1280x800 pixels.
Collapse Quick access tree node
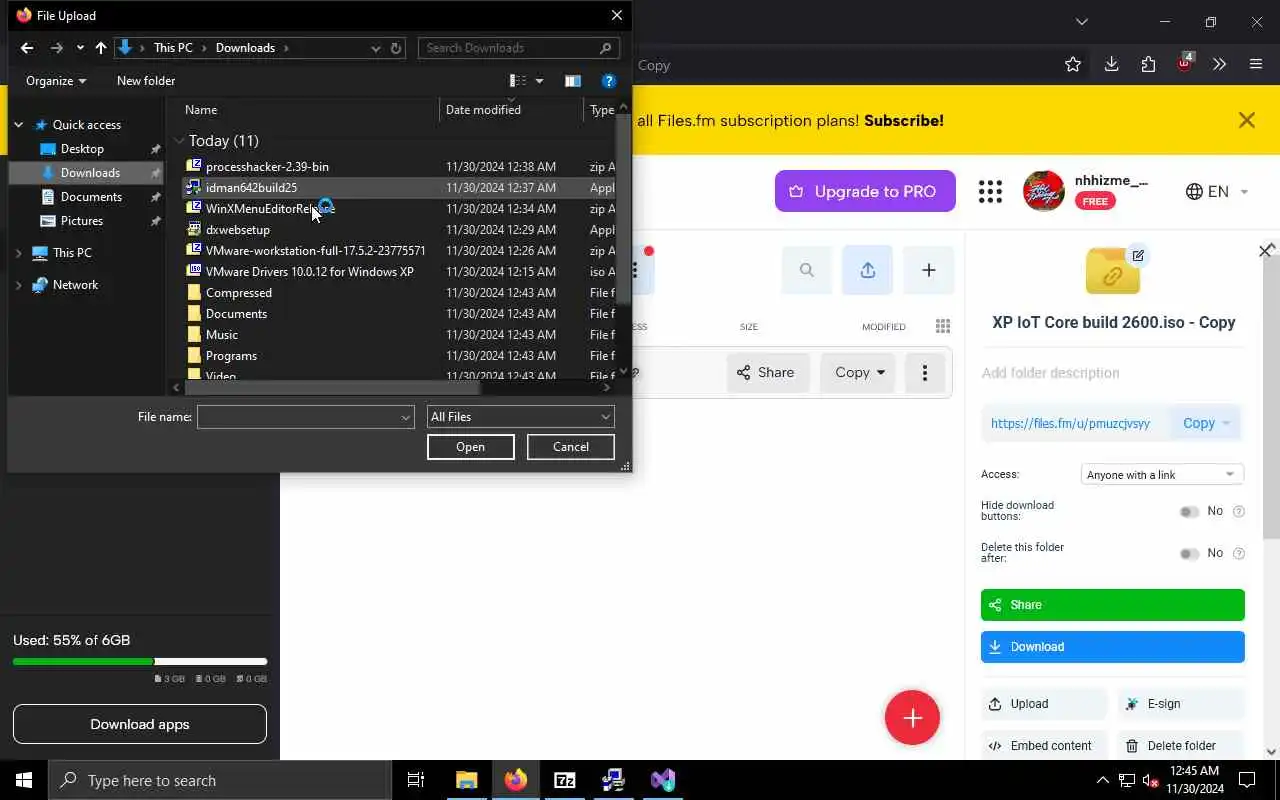[x=18, y=125]
